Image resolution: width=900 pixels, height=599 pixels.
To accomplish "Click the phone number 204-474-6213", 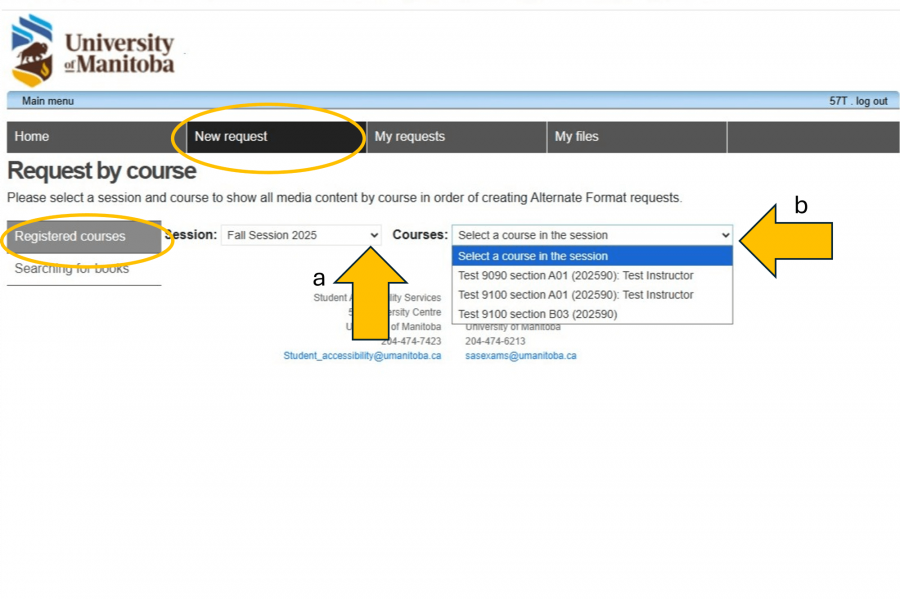I will (495, 341).
